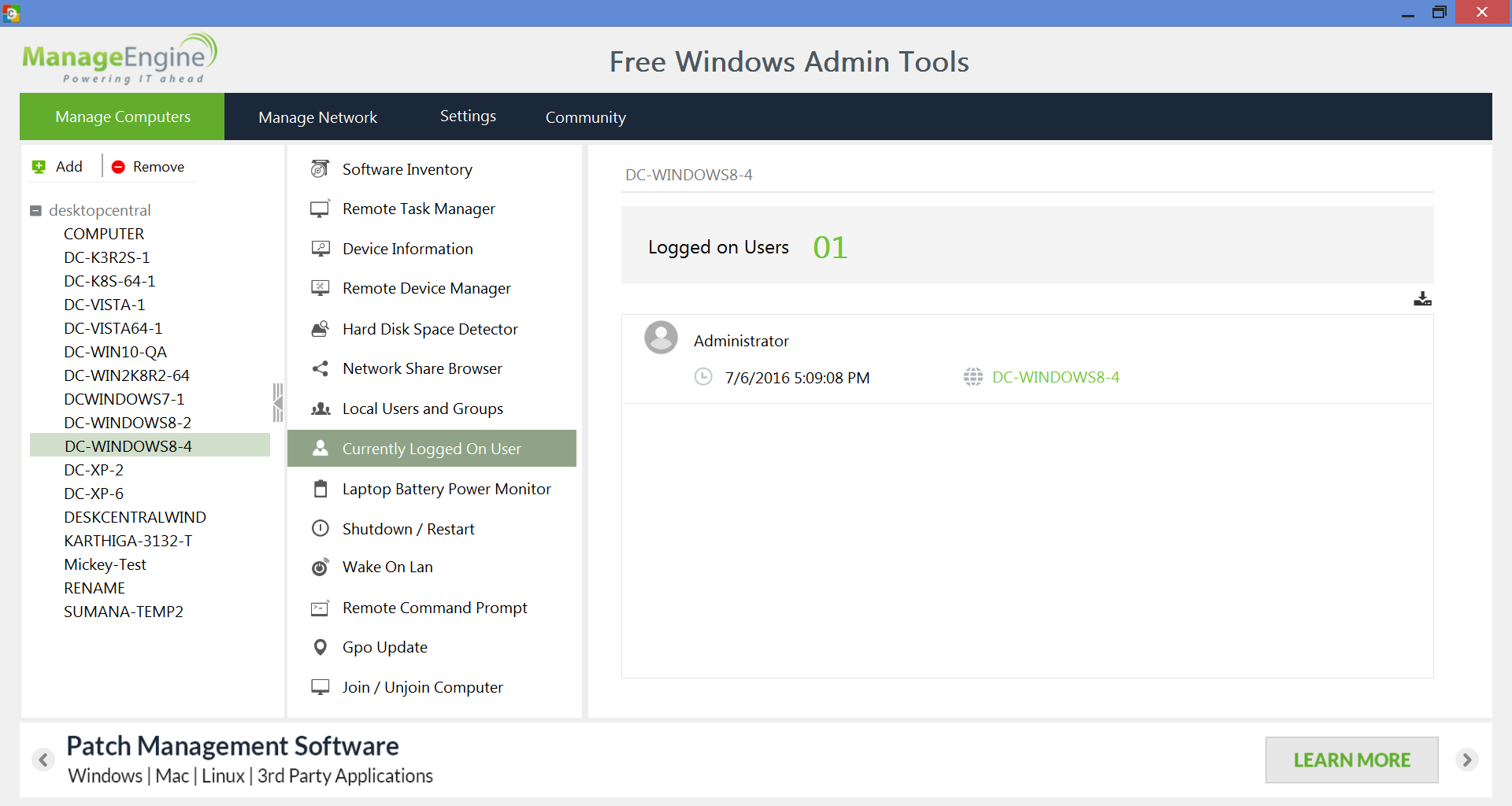Click the Add button label
This screenshot has width=1512, height=806.
[69, 166]
